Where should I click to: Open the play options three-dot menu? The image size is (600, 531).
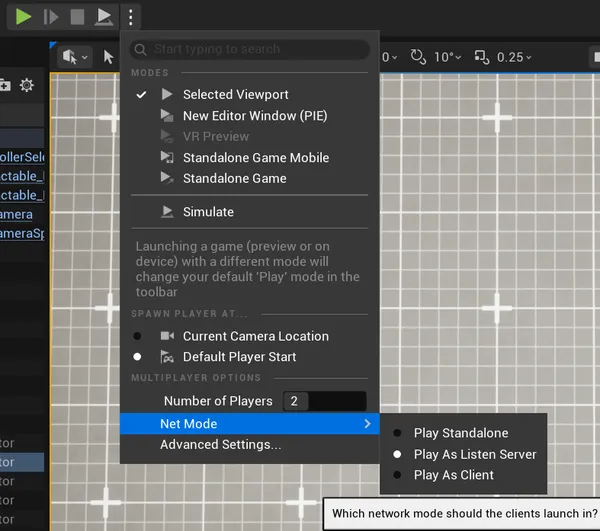[131, 17]
